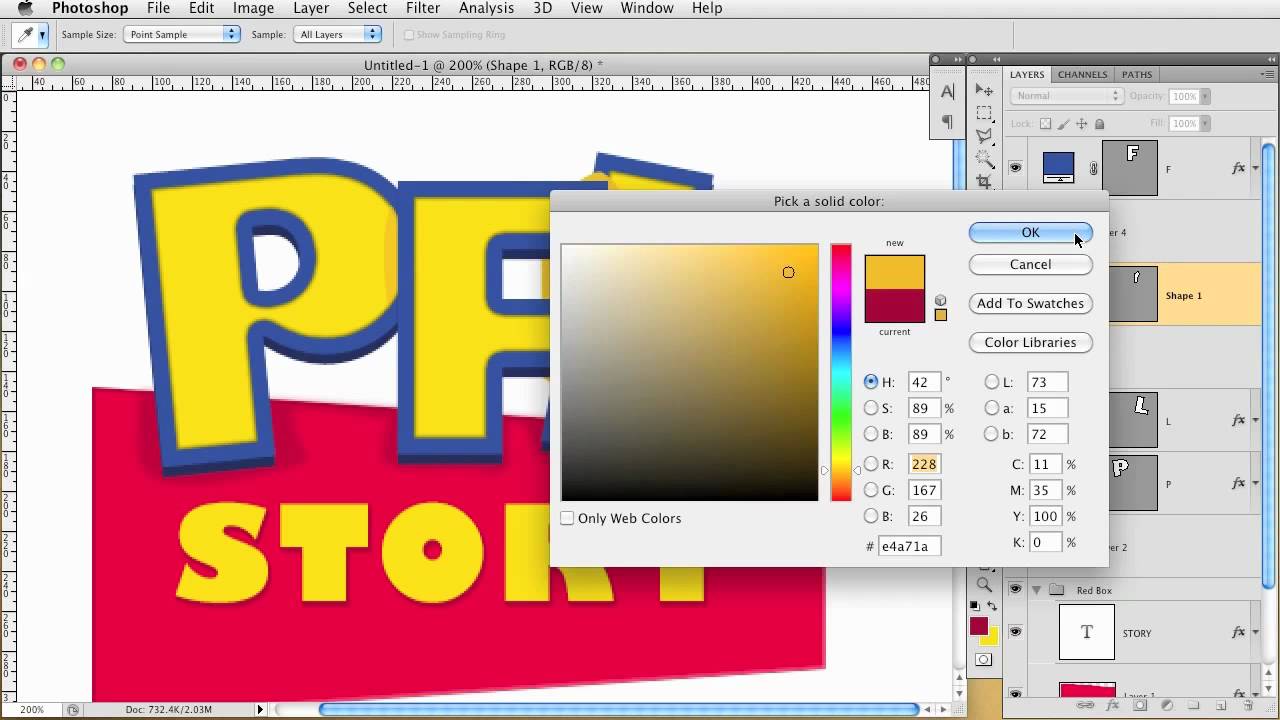This screenshot has height=720, width=1280.
Task: Open the Normal blend mode dropdown
Action: [1065, 96]
